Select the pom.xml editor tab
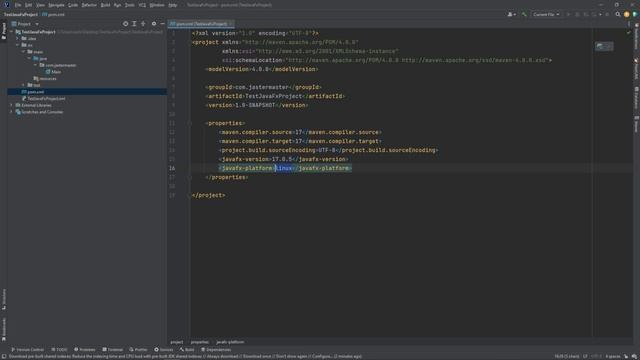Image resolution: width=640 pixels, height=360 pixels. tap(201, 24)
